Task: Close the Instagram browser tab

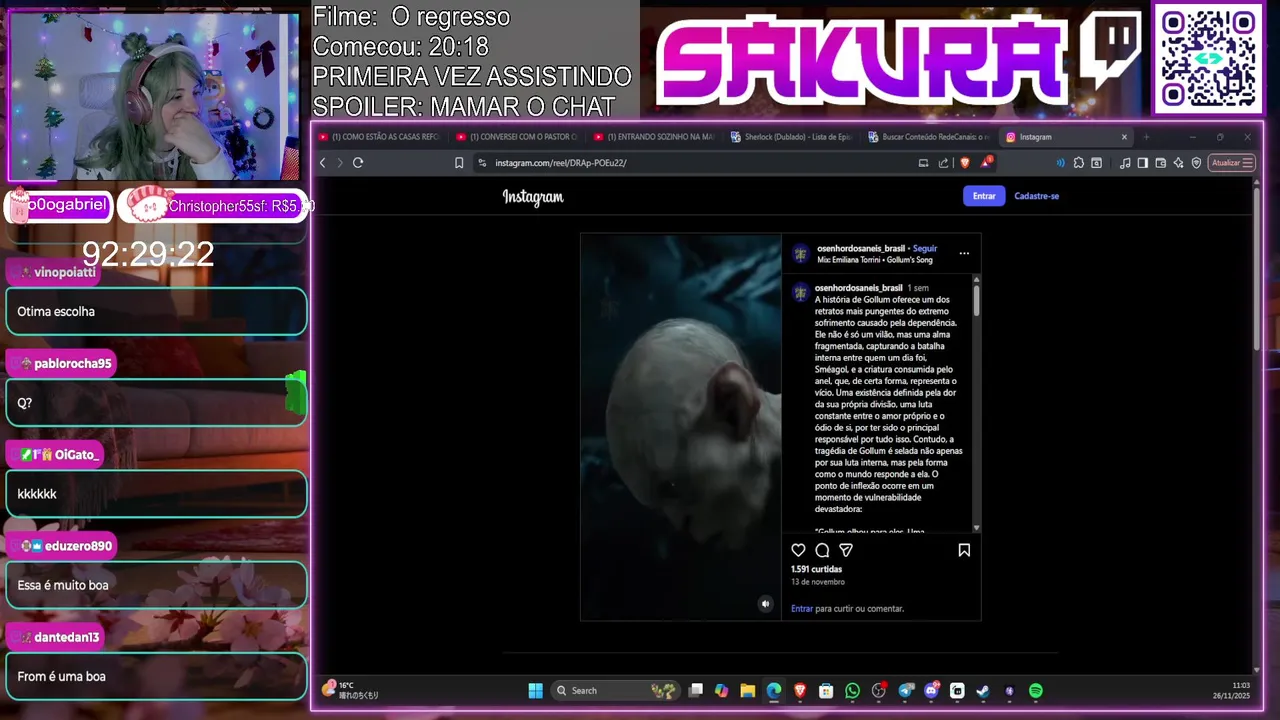Action: tap(1124, 137)
